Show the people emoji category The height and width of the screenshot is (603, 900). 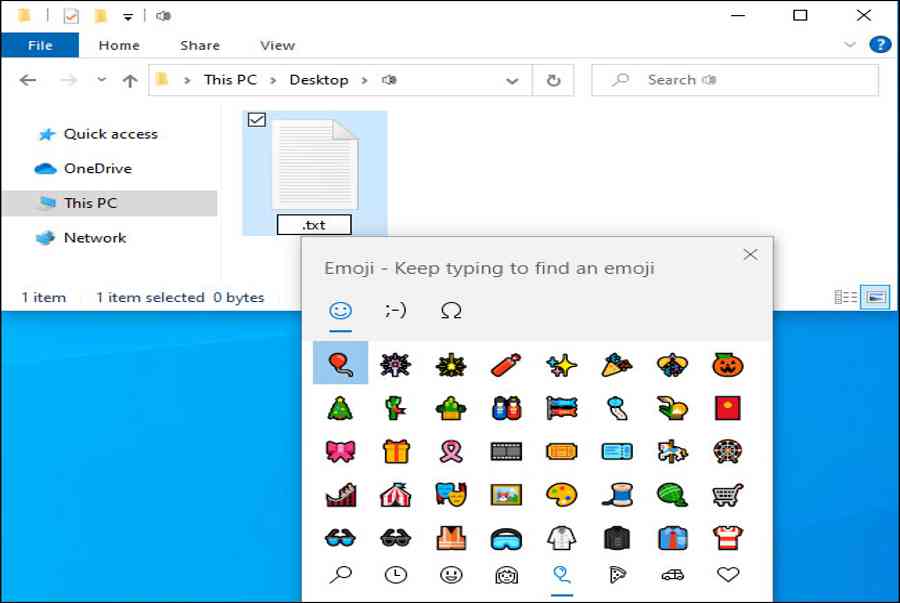click(506, 574)
